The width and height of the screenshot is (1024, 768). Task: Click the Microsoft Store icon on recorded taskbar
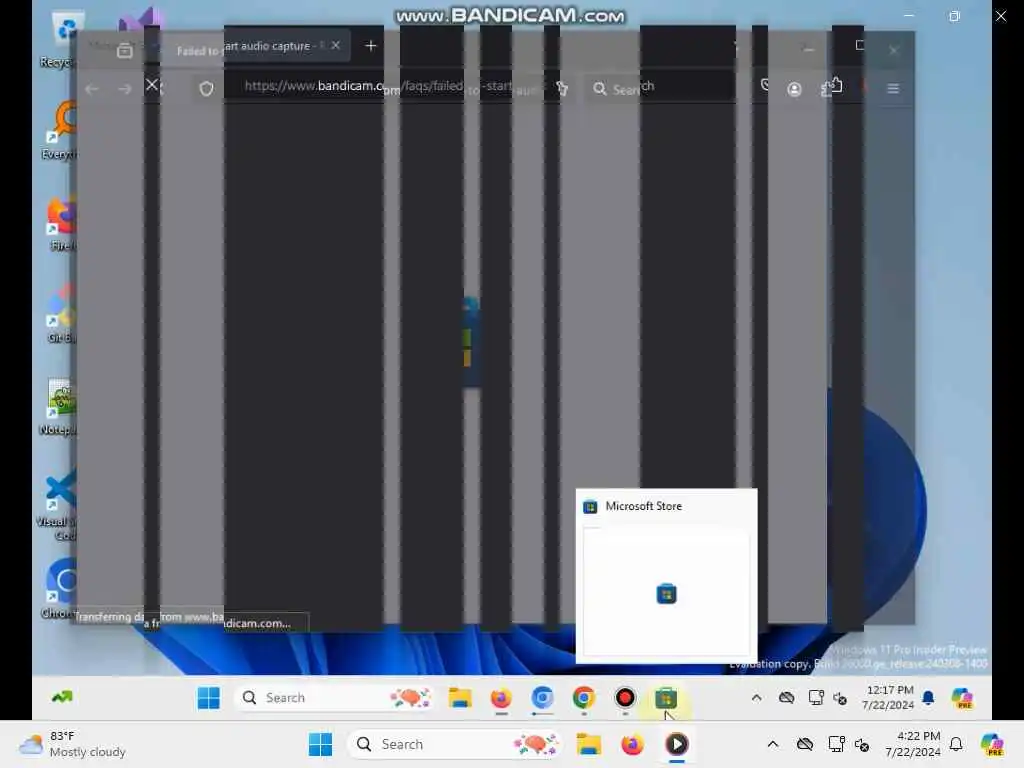pos(665,698)
